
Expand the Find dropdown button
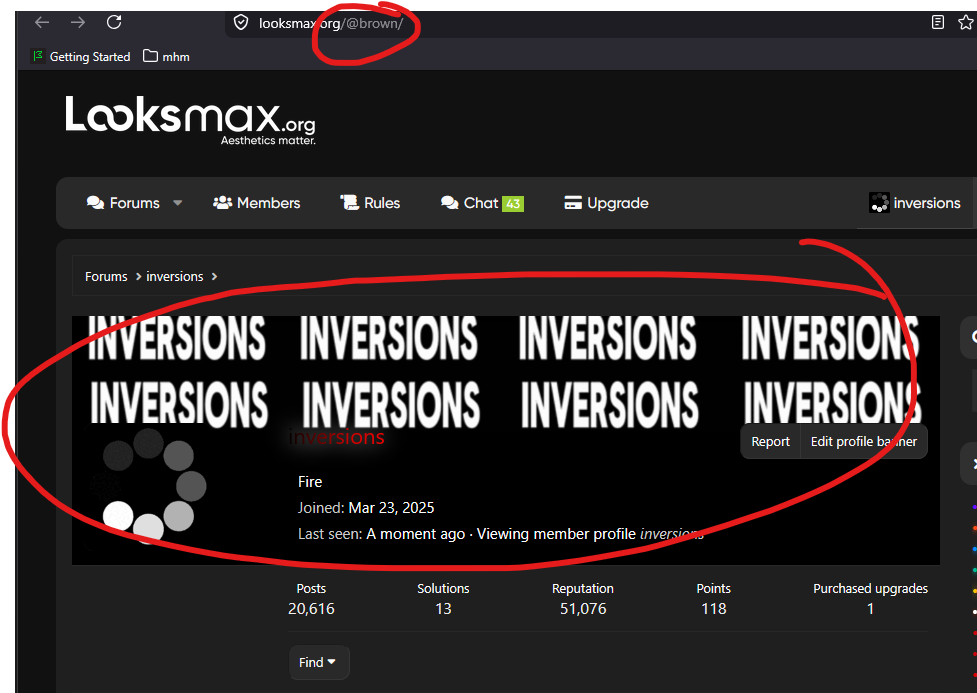[x=319, y=662]
